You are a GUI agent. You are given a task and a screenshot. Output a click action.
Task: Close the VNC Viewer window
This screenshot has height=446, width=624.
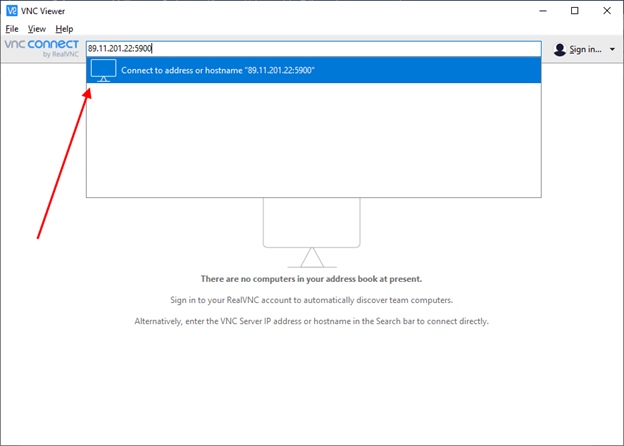click(606, 11)
